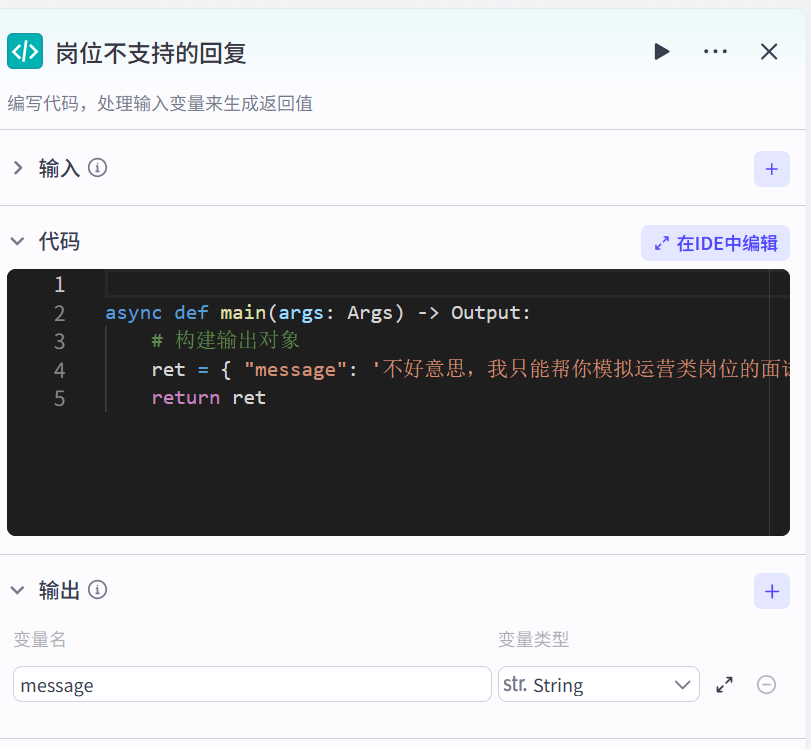This screenshot has width=811, height=749.
Task: Remove the message output using the minus icon
Action: 766,684
